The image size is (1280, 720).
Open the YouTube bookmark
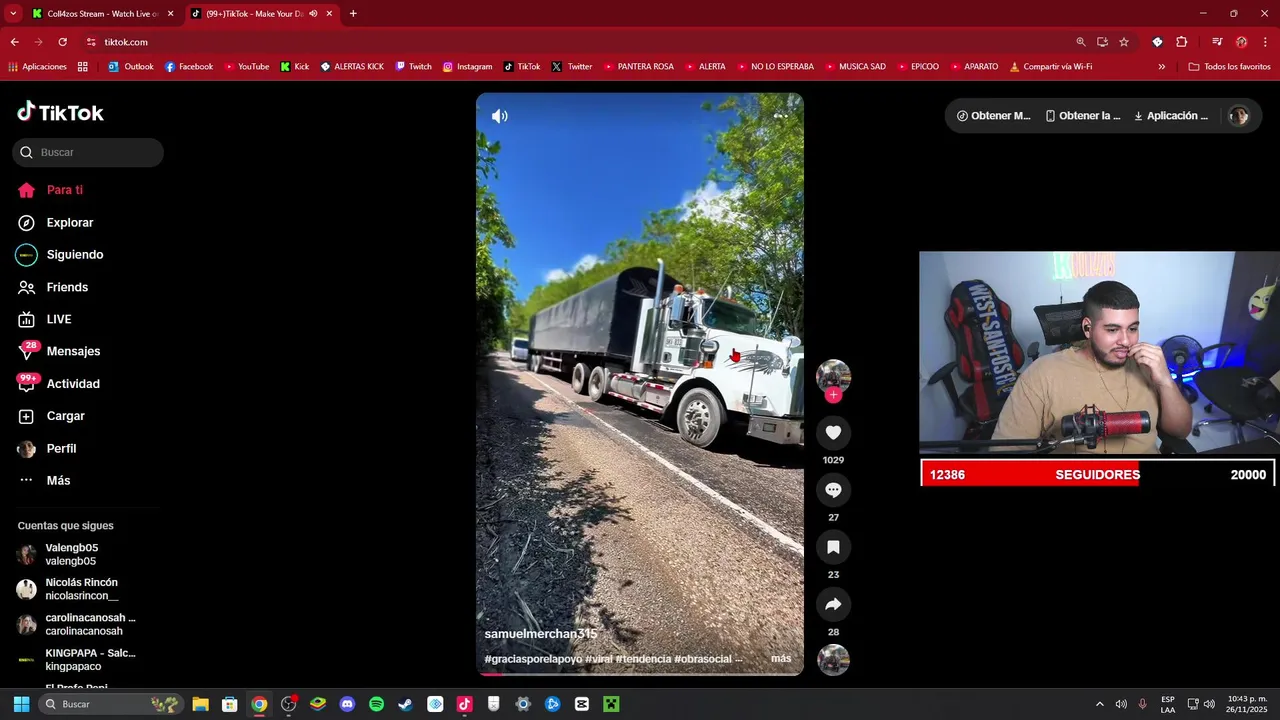pos(246,67)
